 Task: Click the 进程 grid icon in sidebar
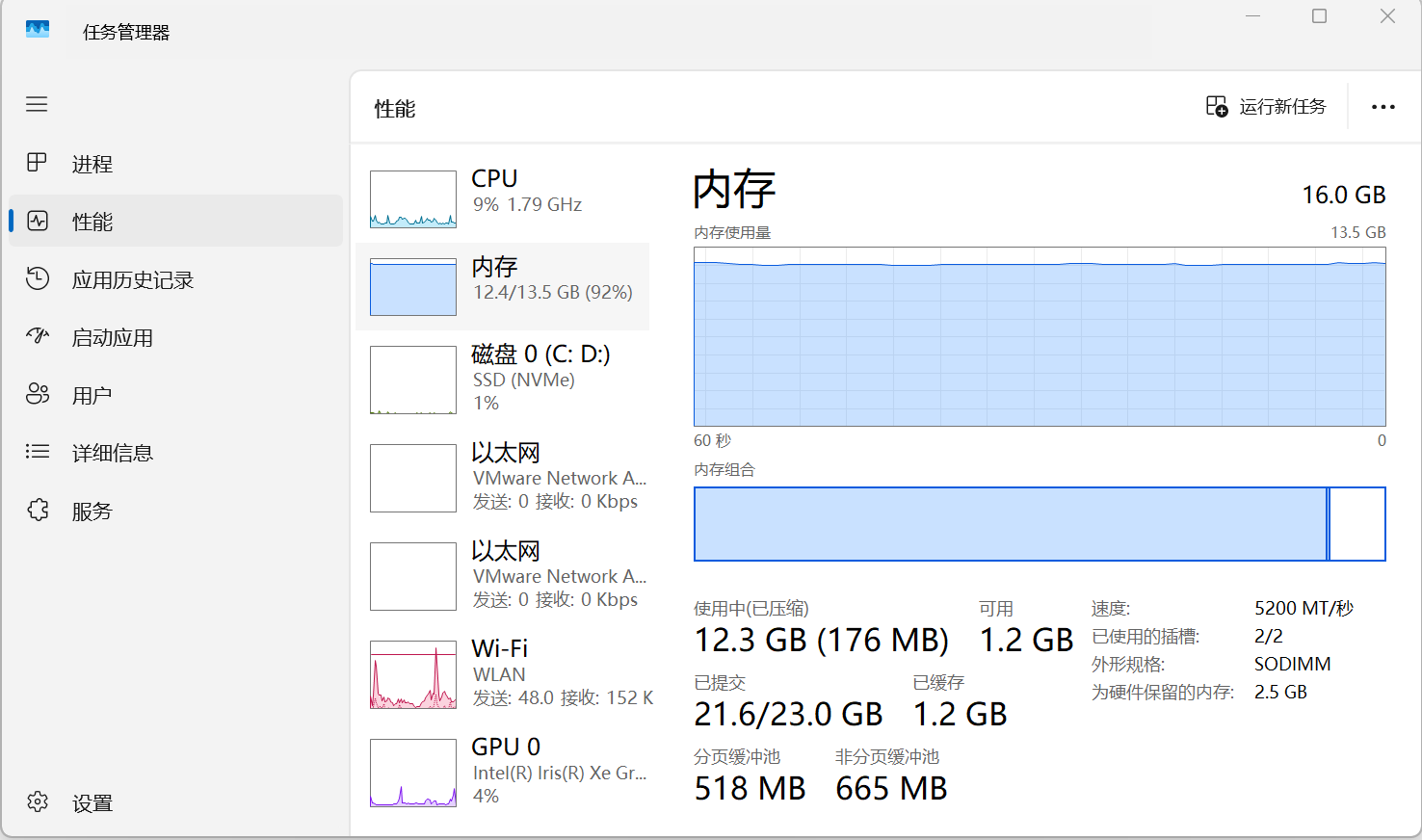37,163
